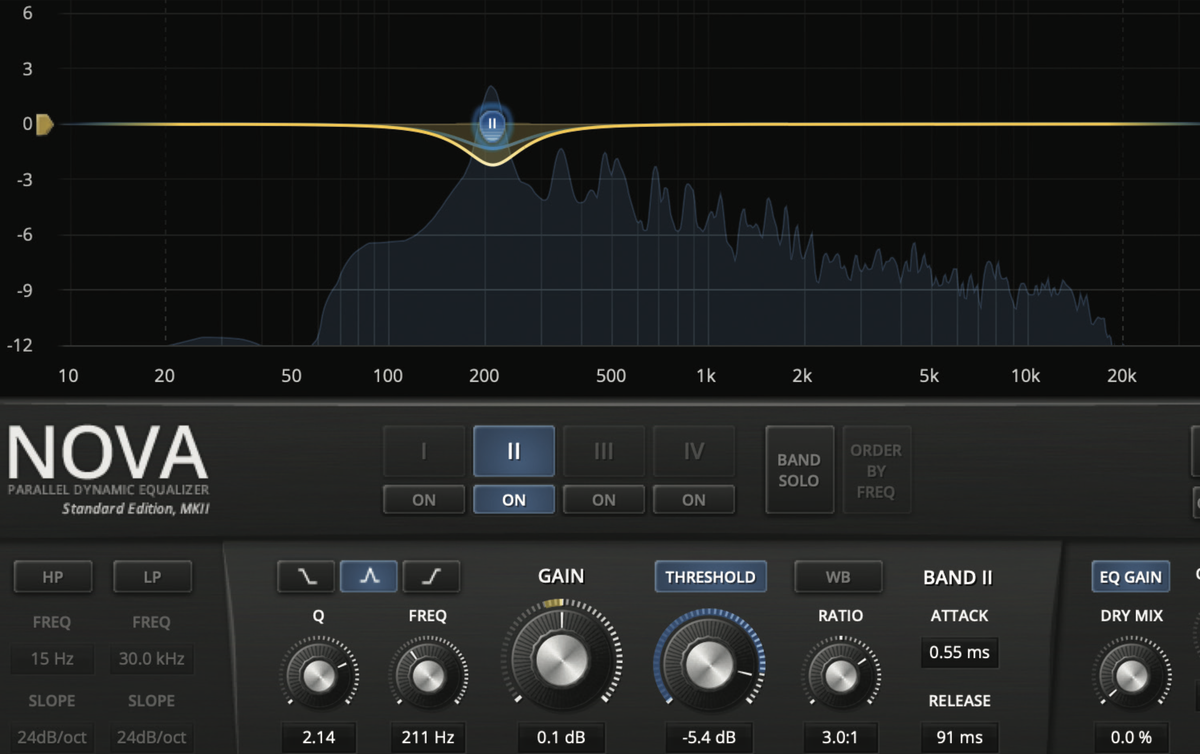Open the LP slope 24dB/oct selector
Screen dimensions: 1200x754
[x=152, y=737]
